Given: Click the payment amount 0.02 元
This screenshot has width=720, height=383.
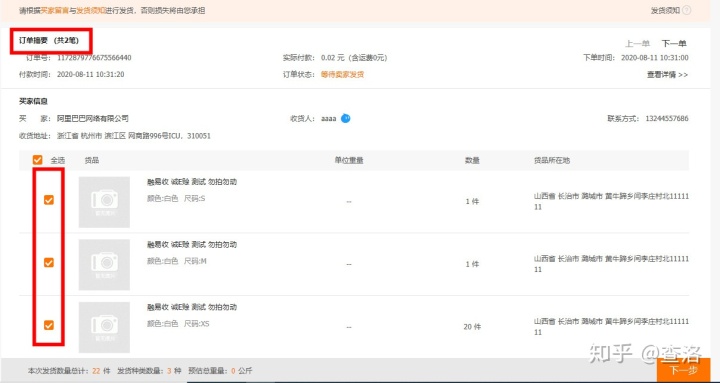Looking at the screenshot, I should click(x=332, y=58).
